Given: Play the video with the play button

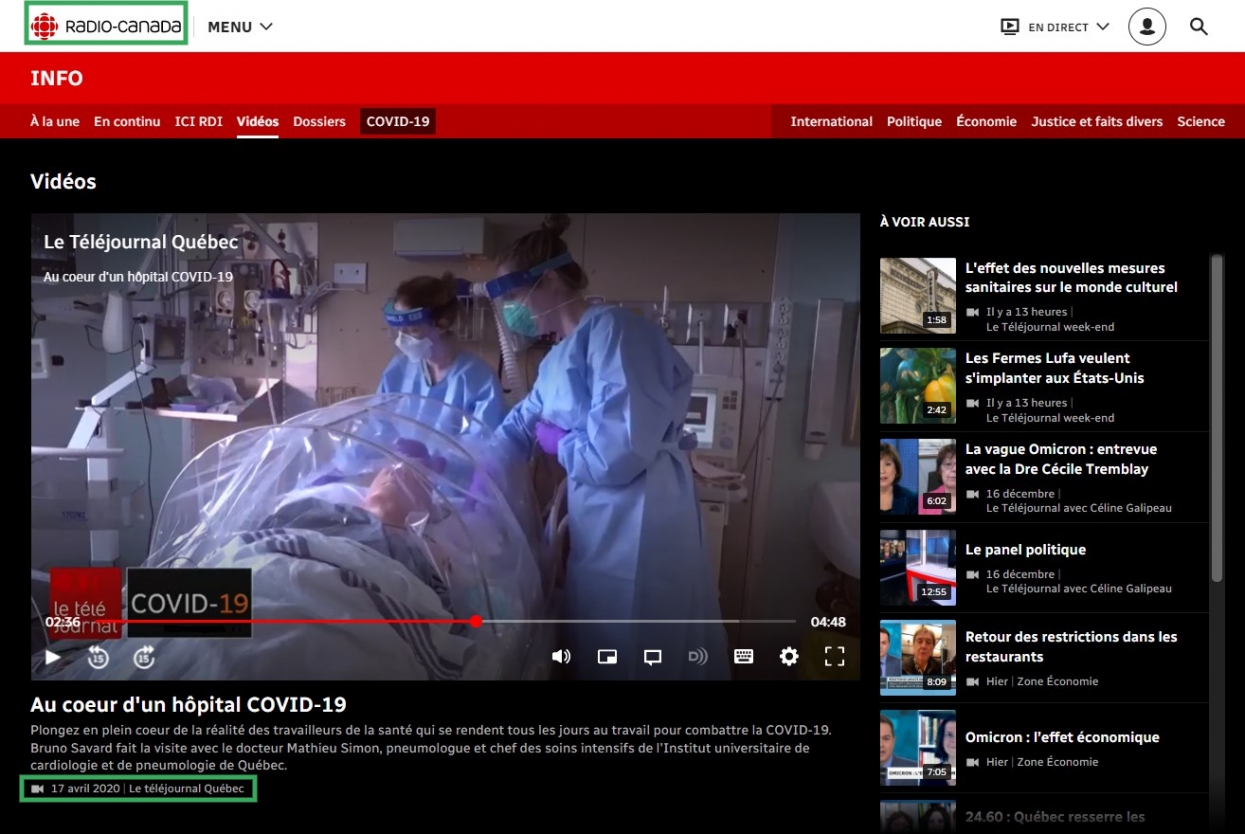Looking at the screenshot, I should (53, 657).
